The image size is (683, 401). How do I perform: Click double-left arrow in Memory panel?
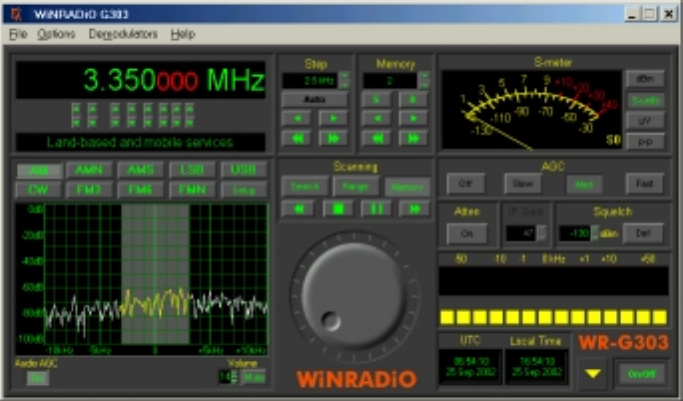coord(376,138)
